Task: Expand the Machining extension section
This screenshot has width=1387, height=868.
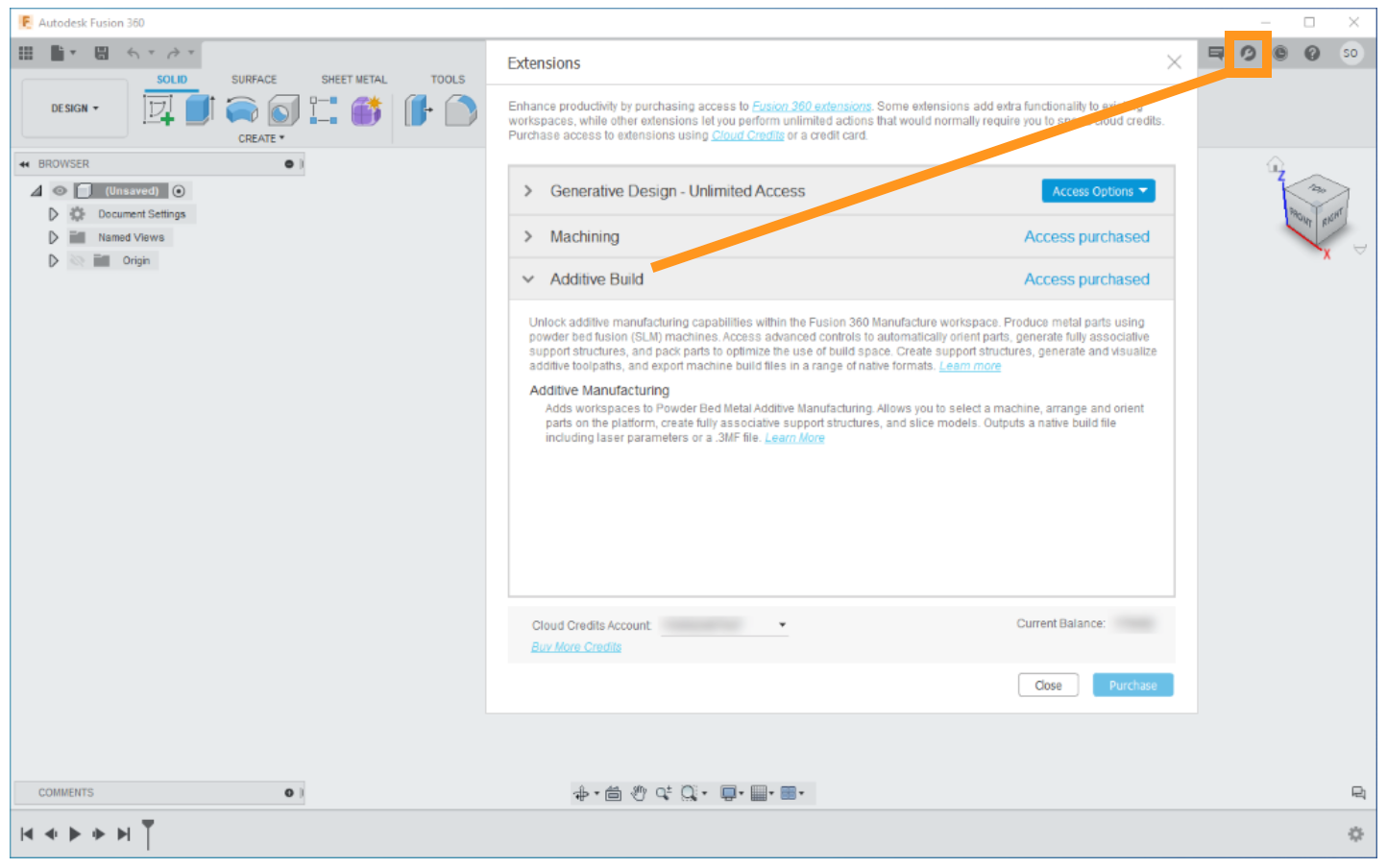Action: [528, 236]
